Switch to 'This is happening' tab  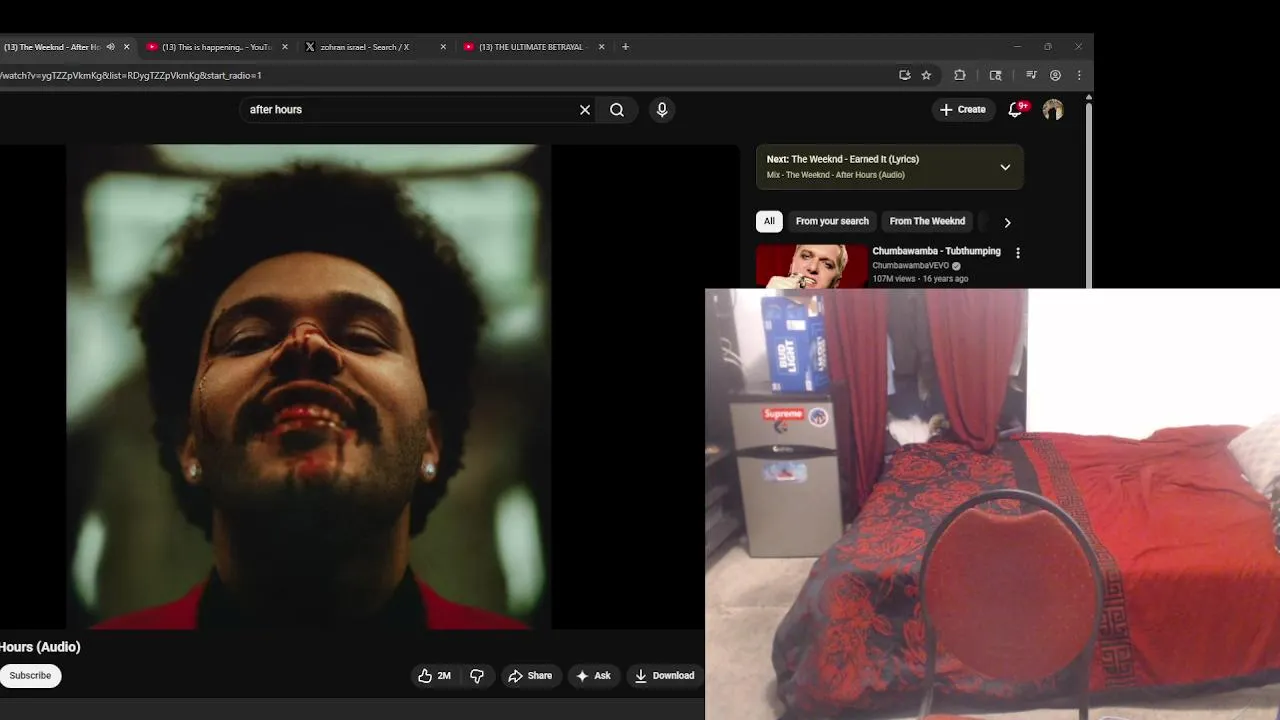pyautogui.click(x=216, y=47)
